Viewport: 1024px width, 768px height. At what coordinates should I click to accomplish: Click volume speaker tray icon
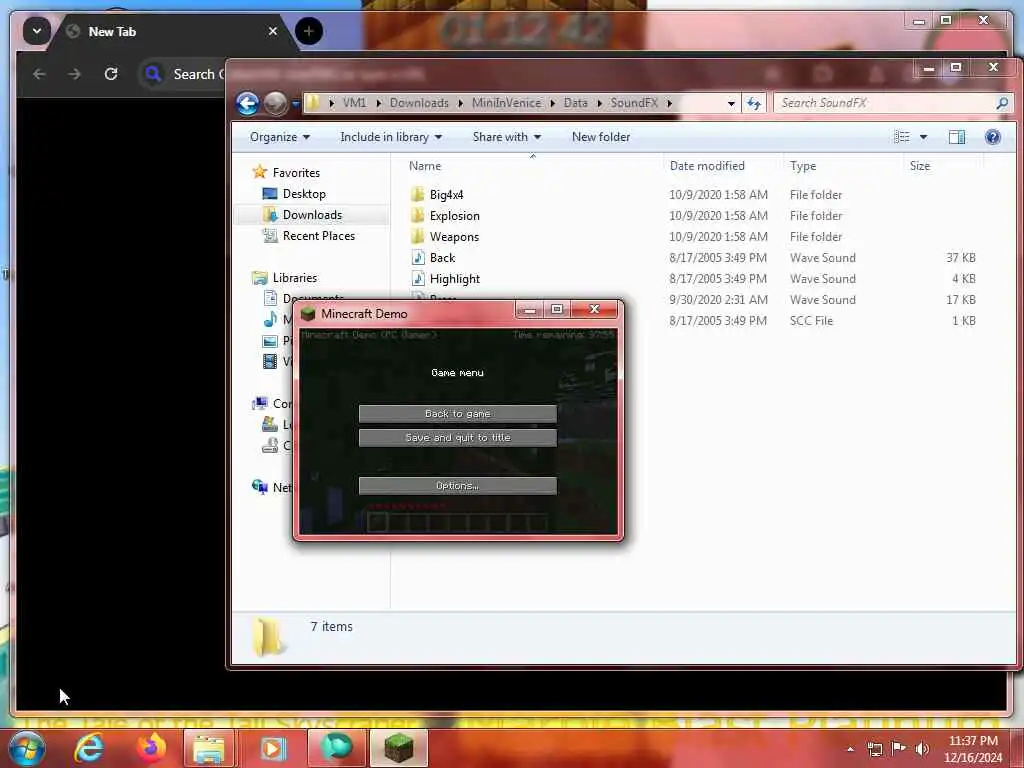[x=921, y=749]
